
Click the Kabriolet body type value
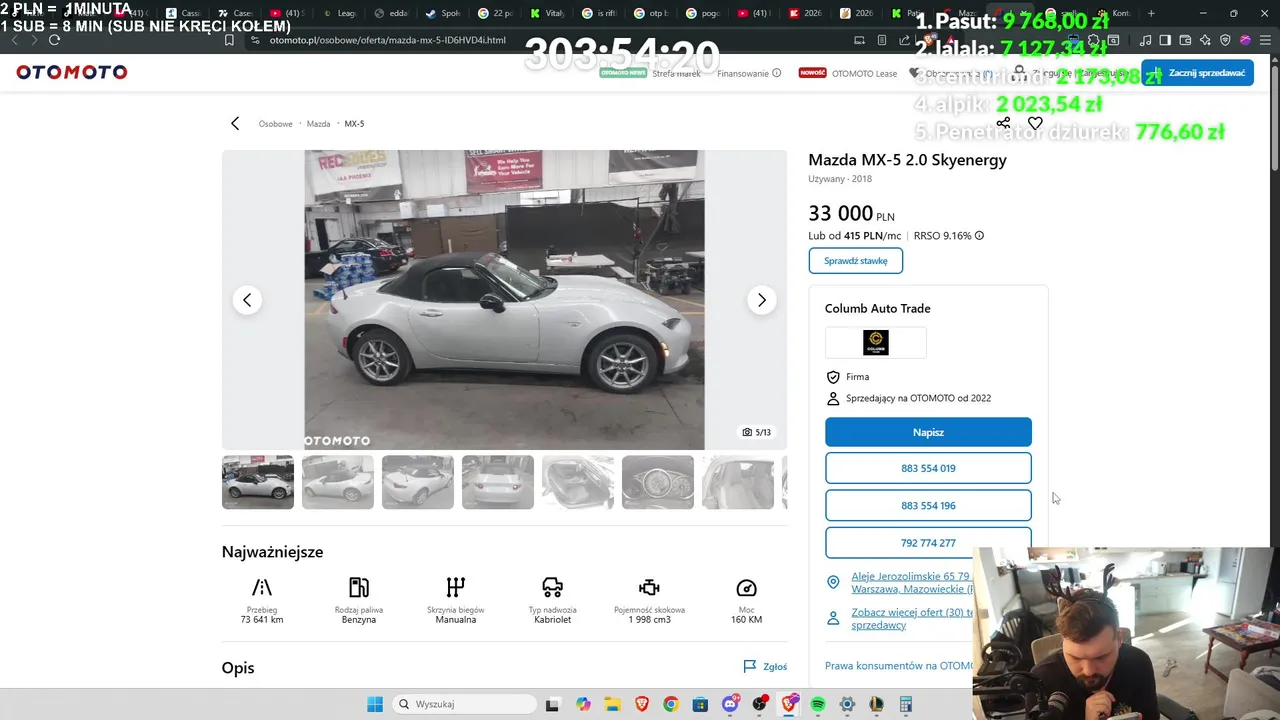[x=553, y=620]
